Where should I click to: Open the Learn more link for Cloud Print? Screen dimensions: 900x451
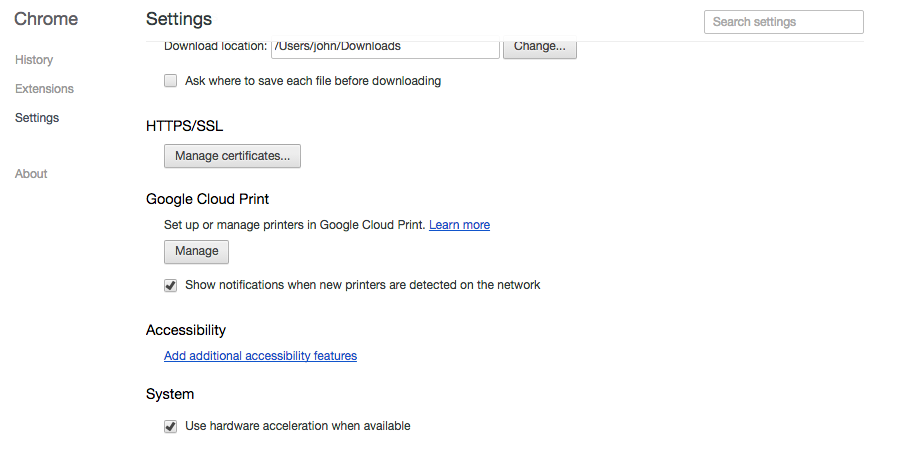tap(459, 225)
